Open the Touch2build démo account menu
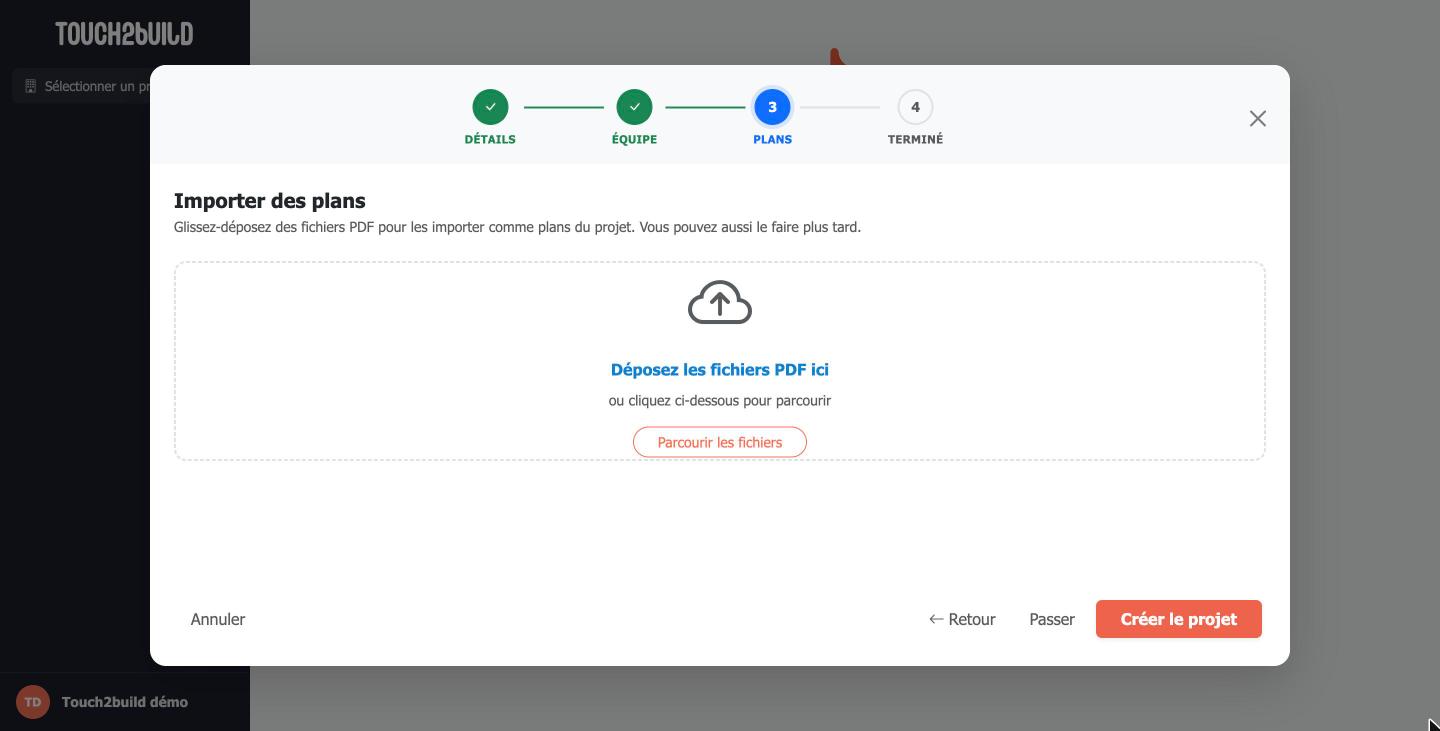Image resolution: width=1440 pixels, height=731 pixels. pos(125,702)
